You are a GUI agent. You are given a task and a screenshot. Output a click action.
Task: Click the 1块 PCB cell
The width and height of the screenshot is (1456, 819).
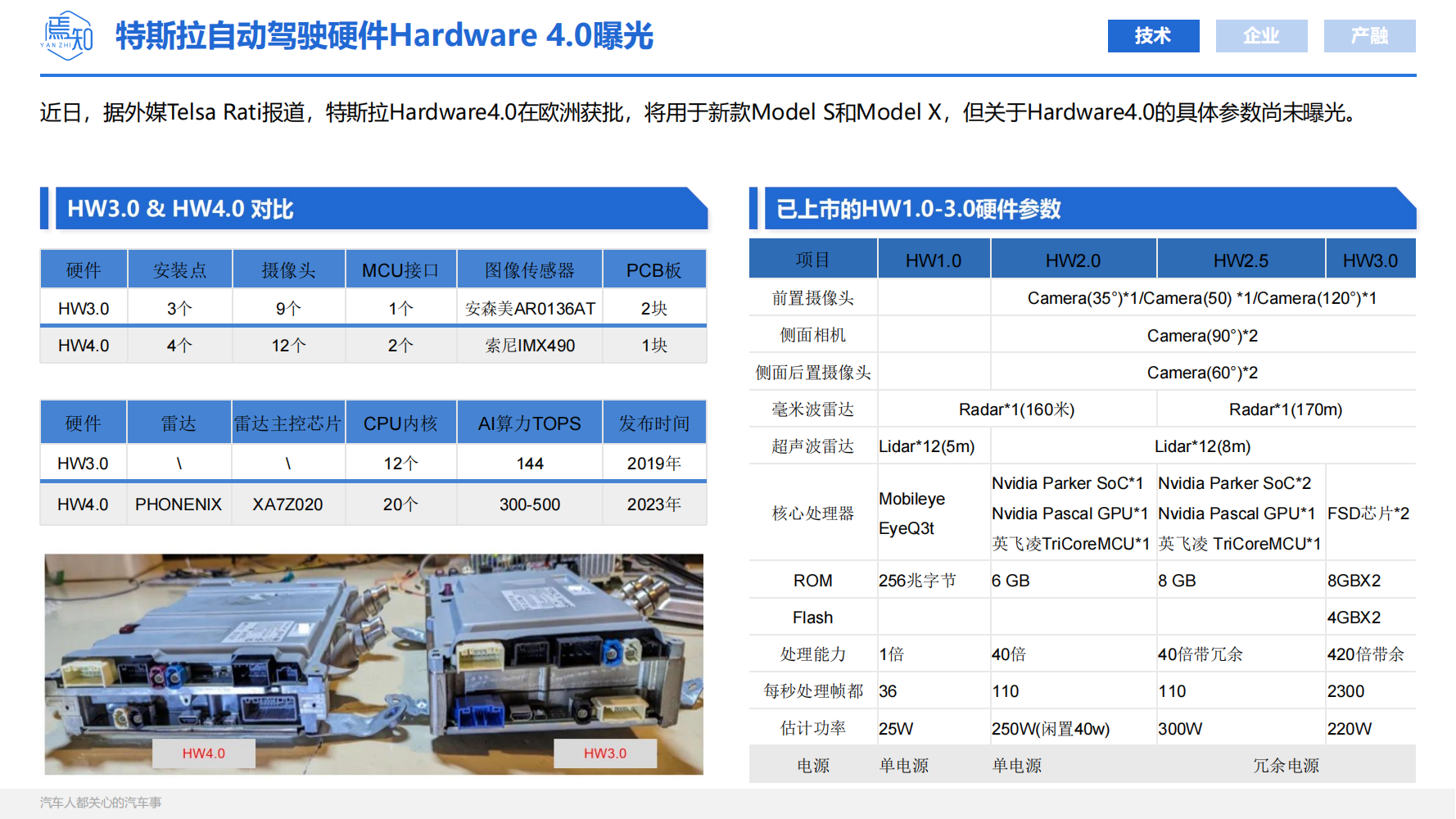[x=654, y=346]
